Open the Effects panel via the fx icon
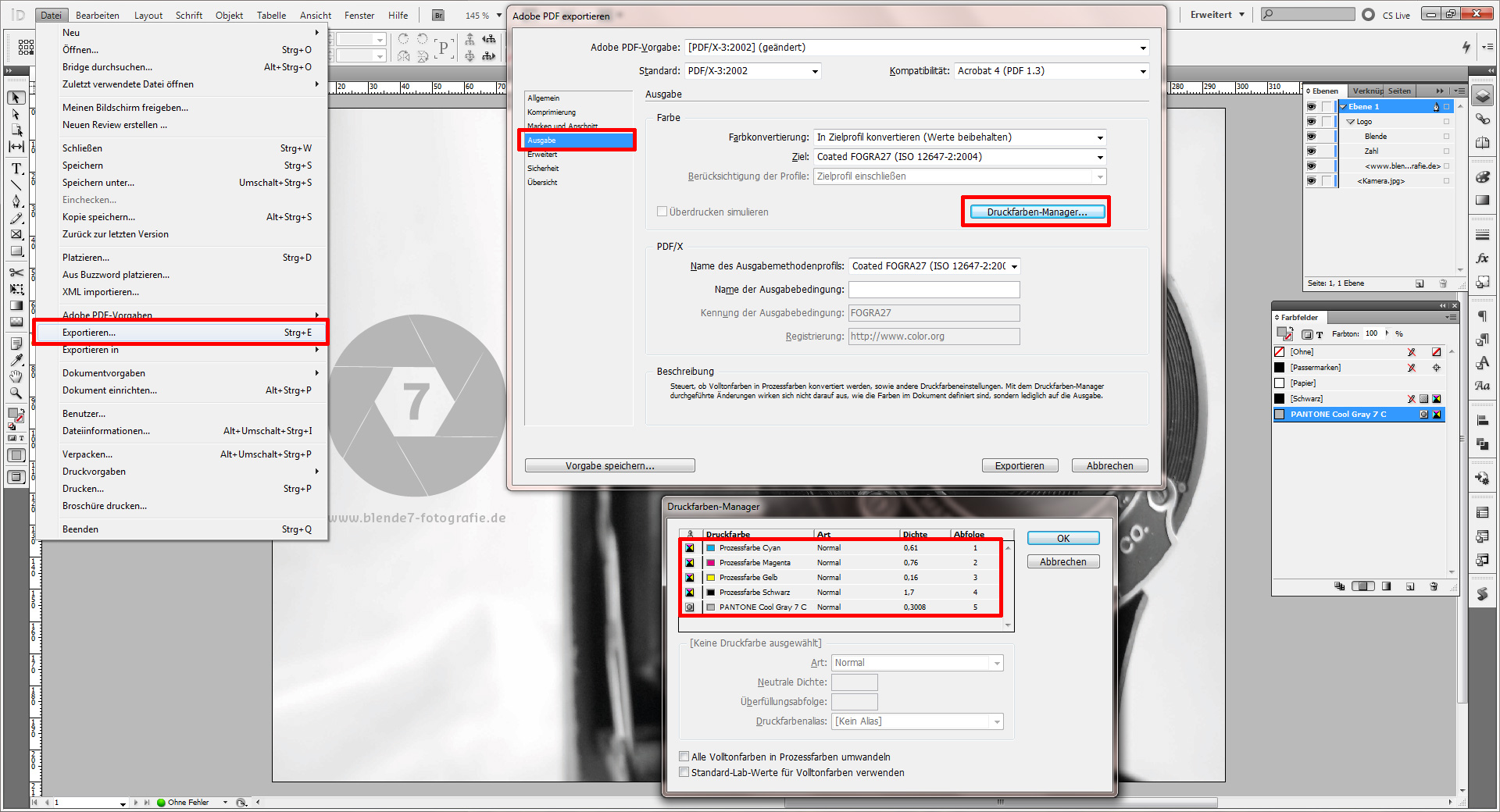Screen dimensions: 1500x812 click(1482, 258)
